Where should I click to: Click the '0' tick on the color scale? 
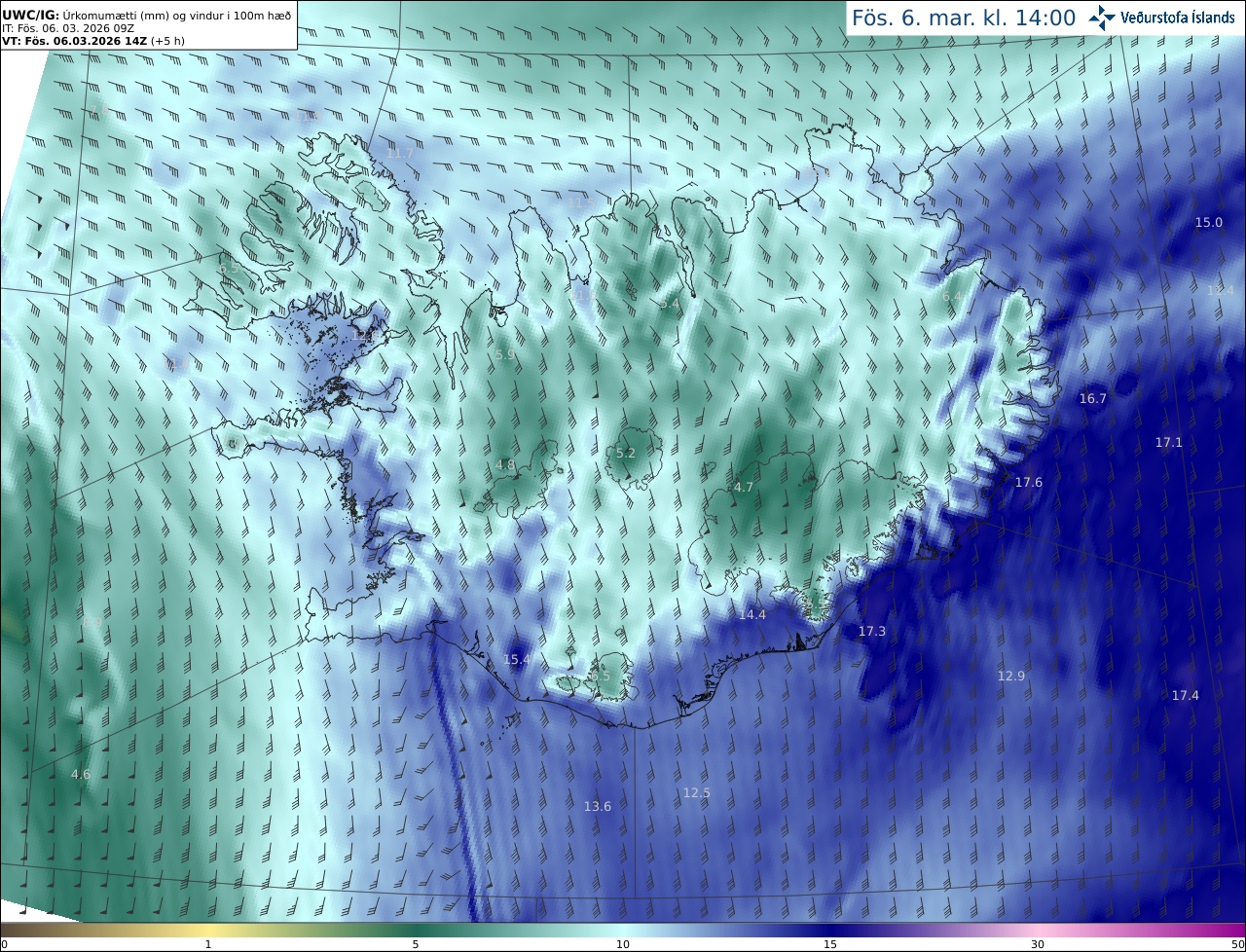click(4, 944)
